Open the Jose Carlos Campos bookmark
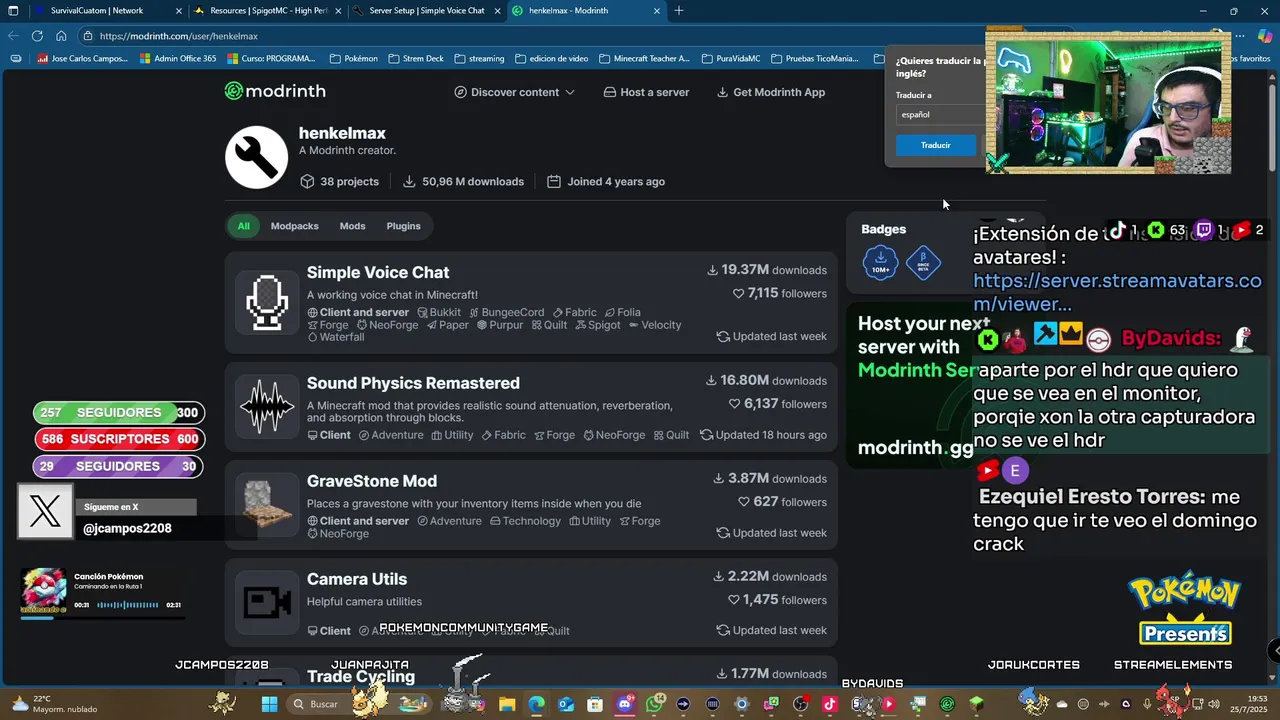 pos(83,59)
